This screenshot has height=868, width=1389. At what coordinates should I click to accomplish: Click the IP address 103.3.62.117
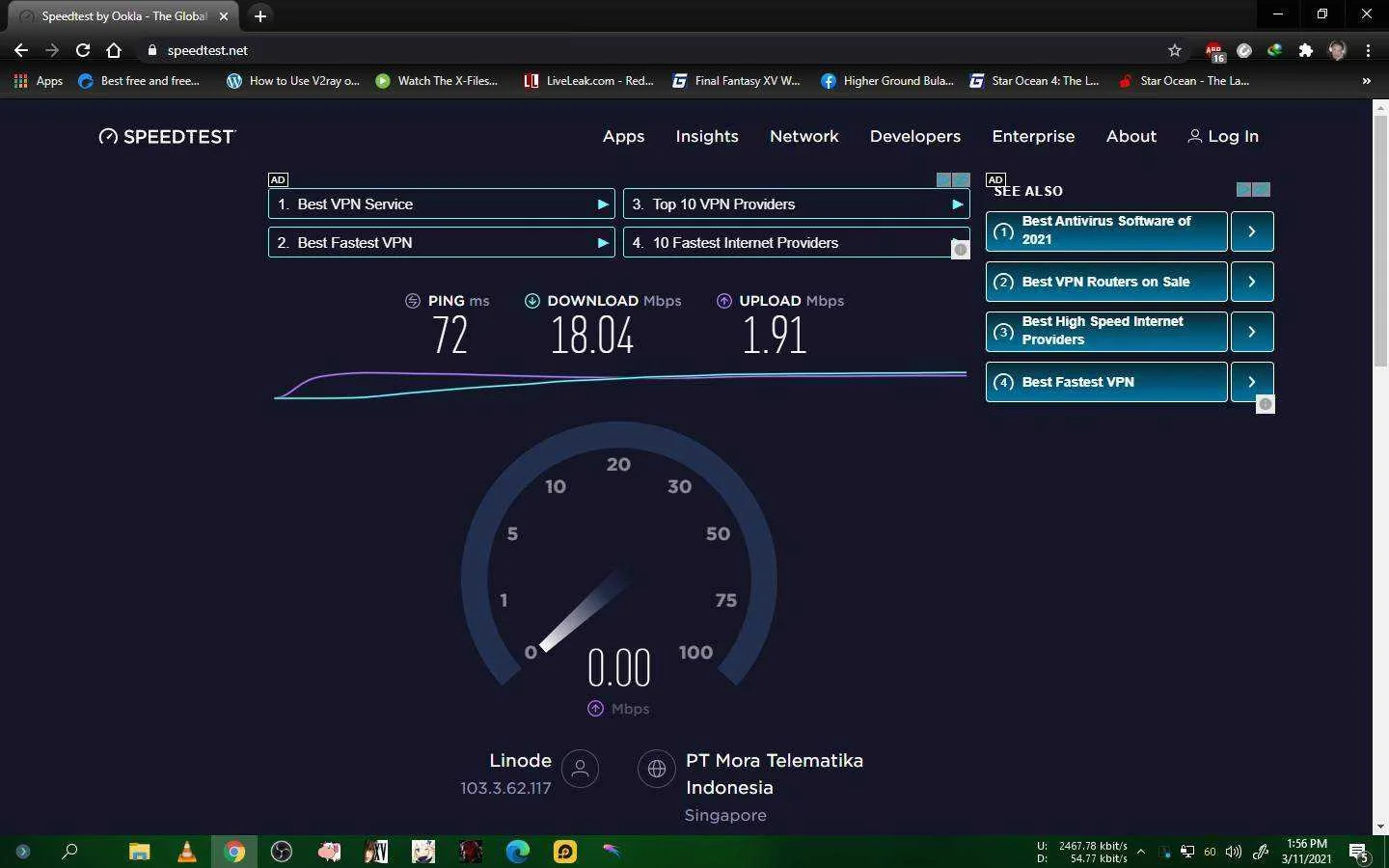point(505,788)
